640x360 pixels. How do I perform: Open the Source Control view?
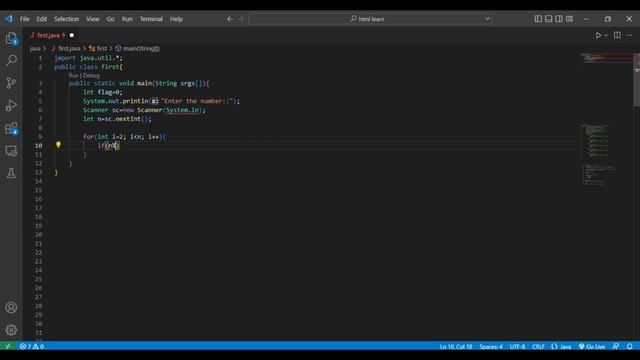[x=11, y=83]
